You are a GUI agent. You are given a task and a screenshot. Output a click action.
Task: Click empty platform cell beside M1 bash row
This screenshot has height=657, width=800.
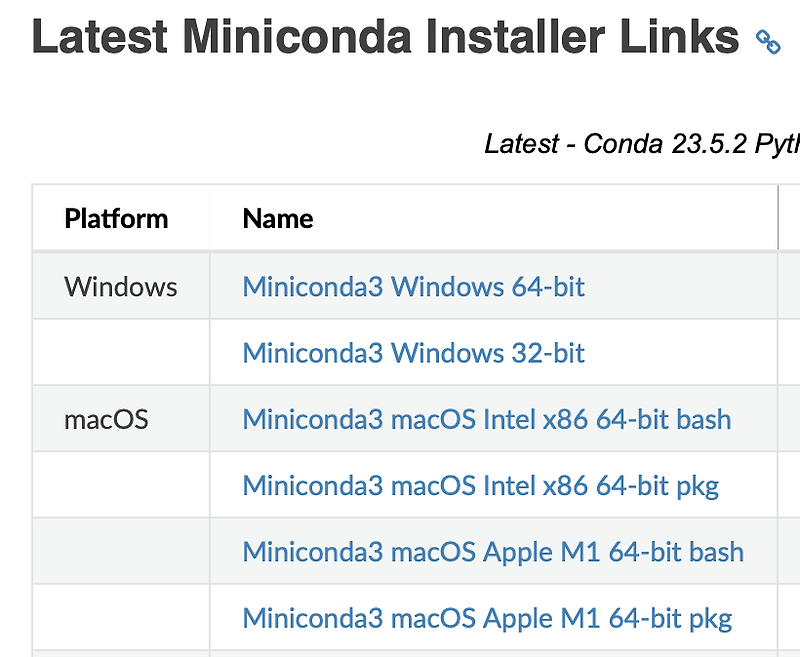[120, 551]
